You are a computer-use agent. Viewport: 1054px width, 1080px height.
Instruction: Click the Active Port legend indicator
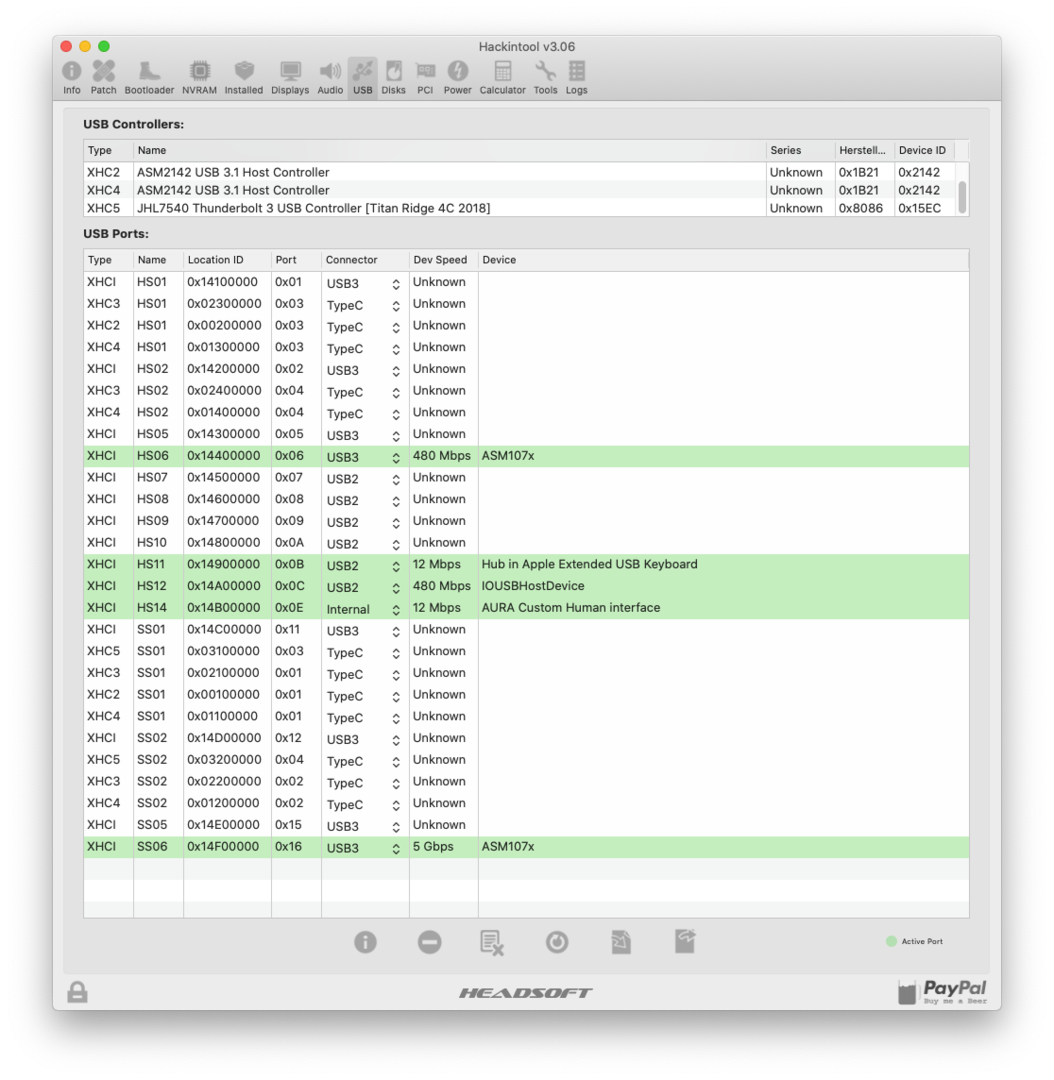click(891, 941)
